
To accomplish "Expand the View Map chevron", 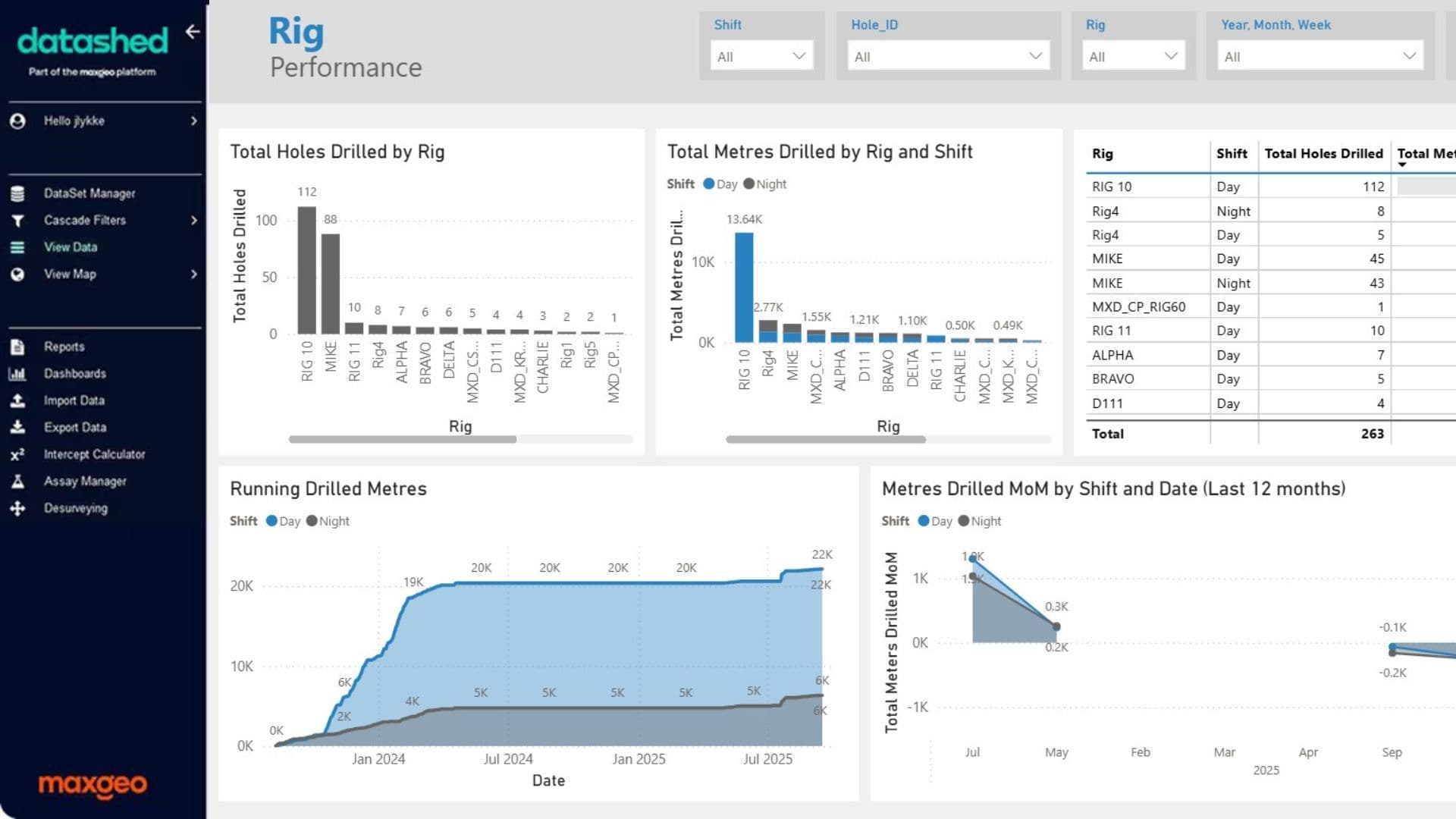I will click(194, 275).
